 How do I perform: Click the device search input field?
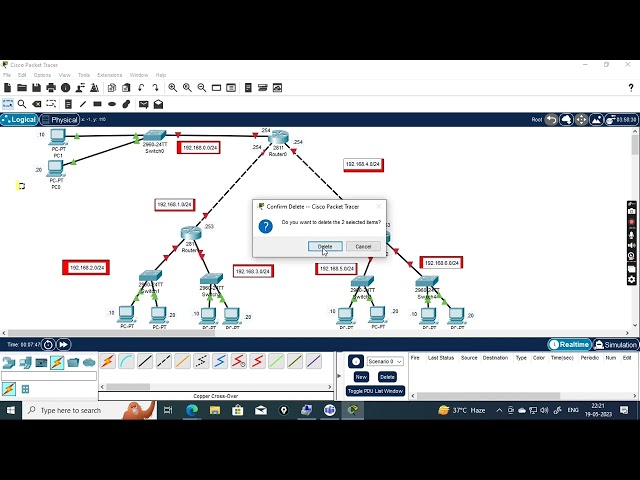click(49, 376)
